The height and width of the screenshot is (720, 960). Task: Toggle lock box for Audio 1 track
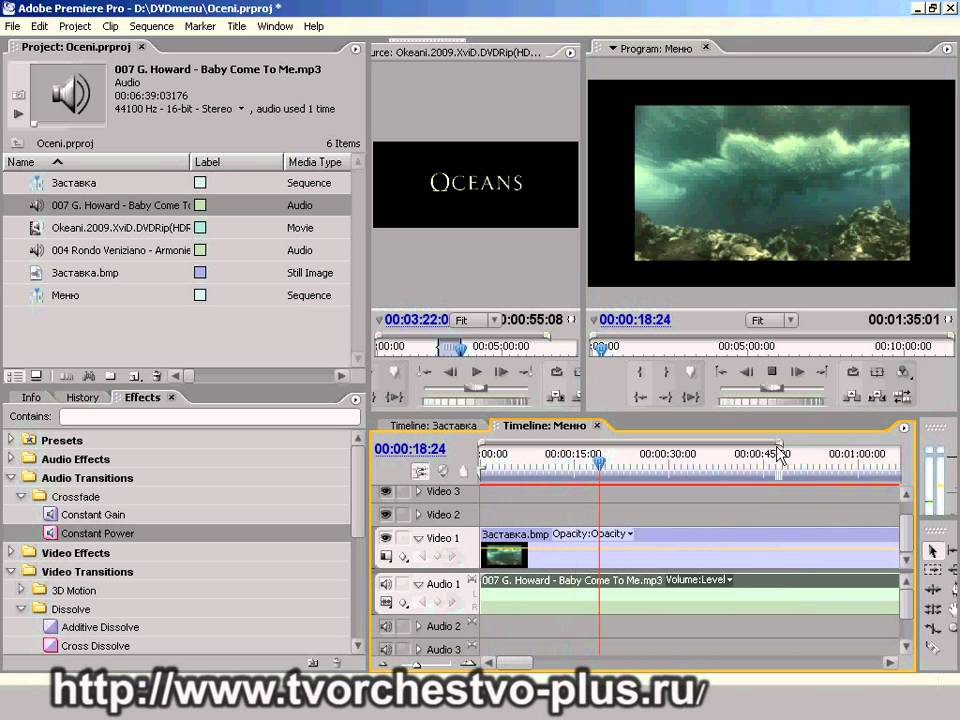(x=403, y=583)
